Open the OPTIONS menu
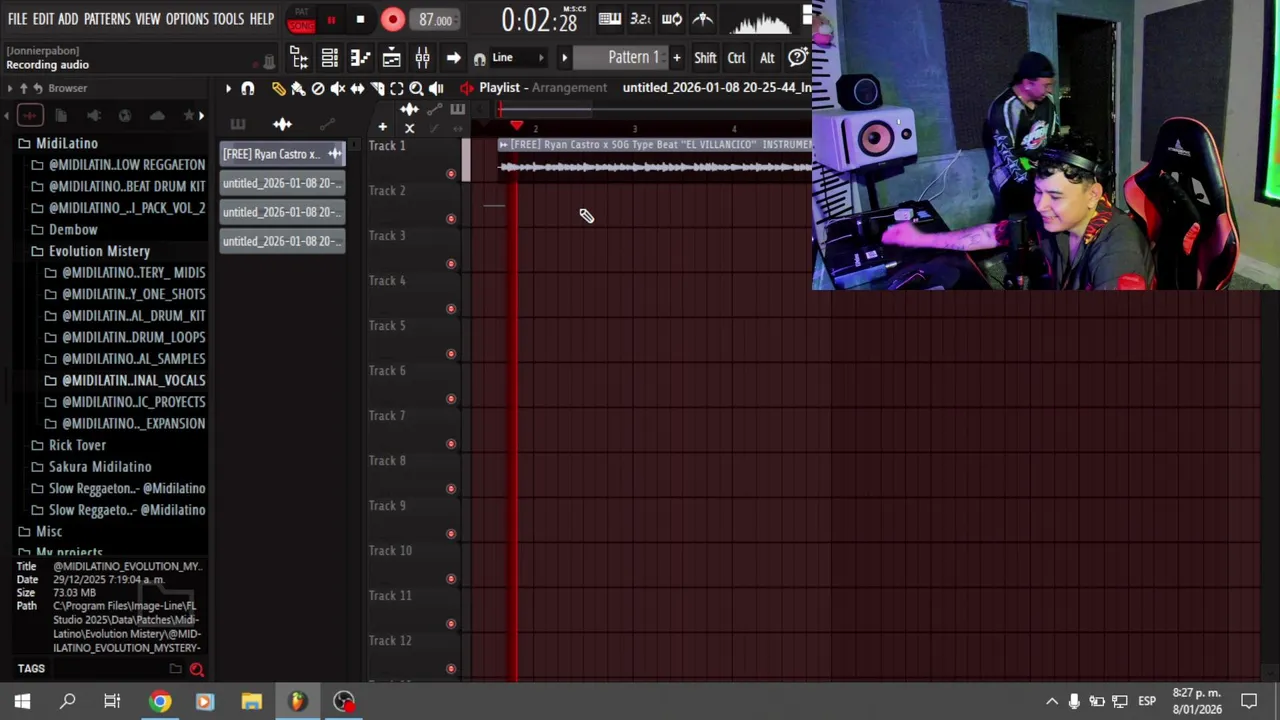The image size is (1280, 720). (x=187, y=19)
